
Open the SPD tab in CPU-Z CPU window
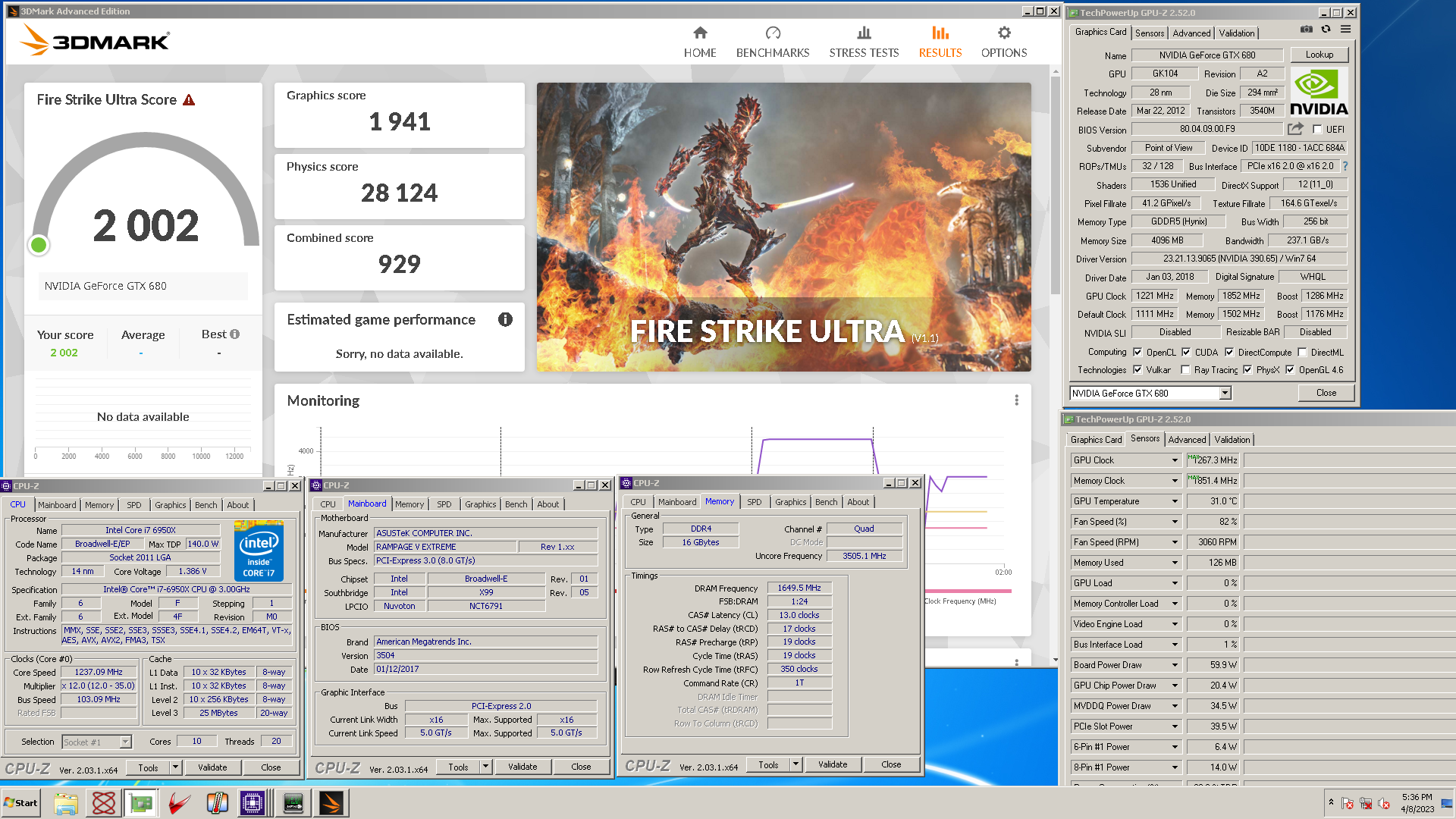coord(134,505)
